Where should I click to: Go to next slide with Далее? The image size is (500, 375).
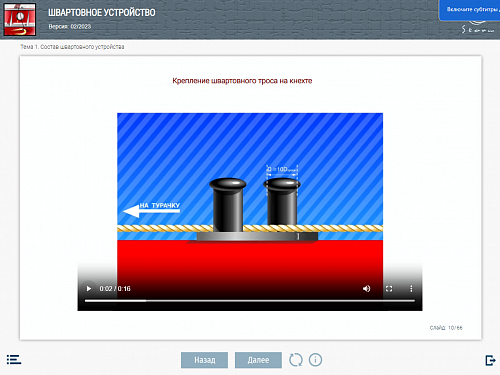pos(258,360)
